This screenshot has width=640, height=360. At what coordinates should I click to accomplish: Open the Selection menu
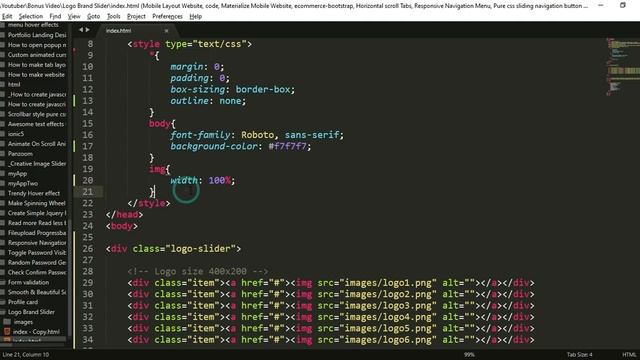[x=31, y=16]
